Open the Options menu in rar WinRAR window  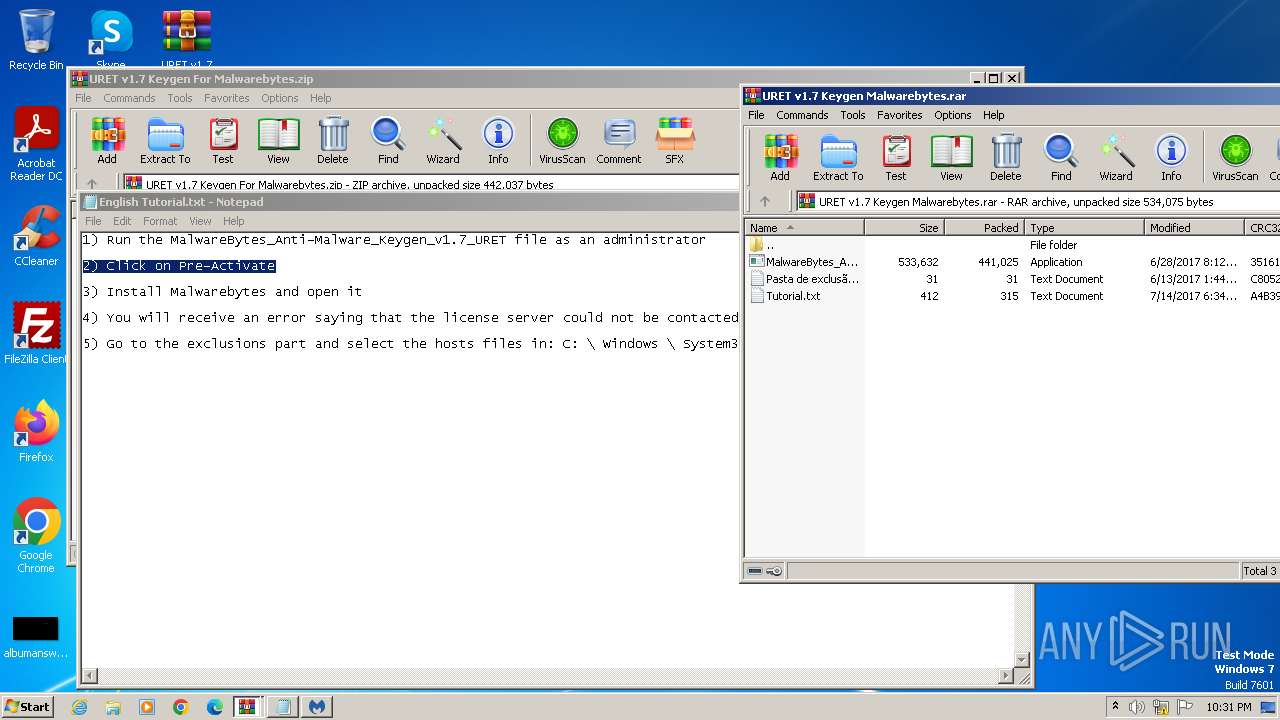click(x=953, y=115)
